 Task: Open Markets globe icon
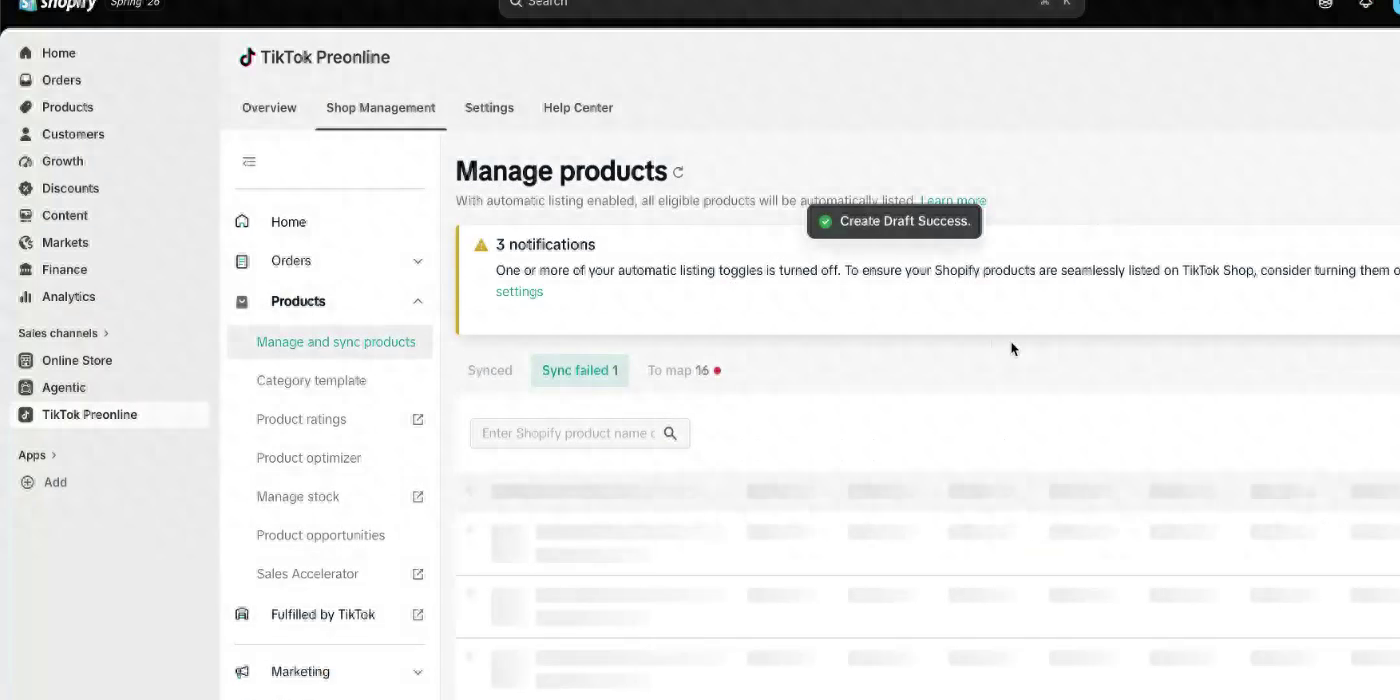(26, 242)
